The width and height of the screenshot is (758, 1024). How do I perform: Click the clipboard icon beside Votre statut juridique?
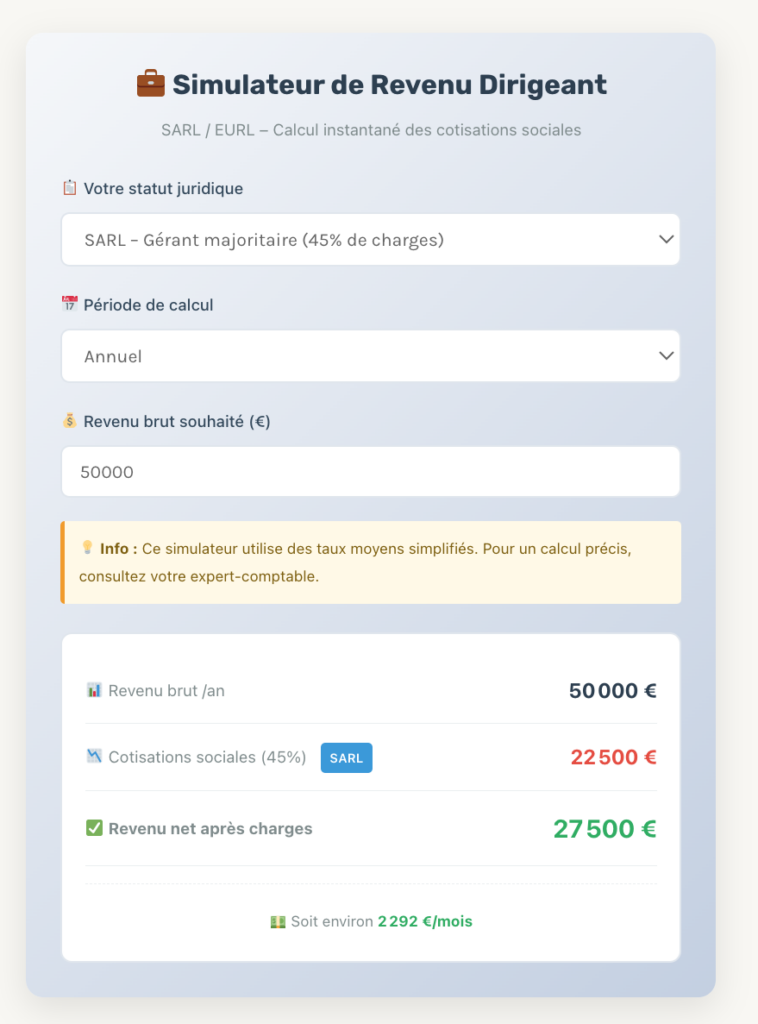point(68,188)
